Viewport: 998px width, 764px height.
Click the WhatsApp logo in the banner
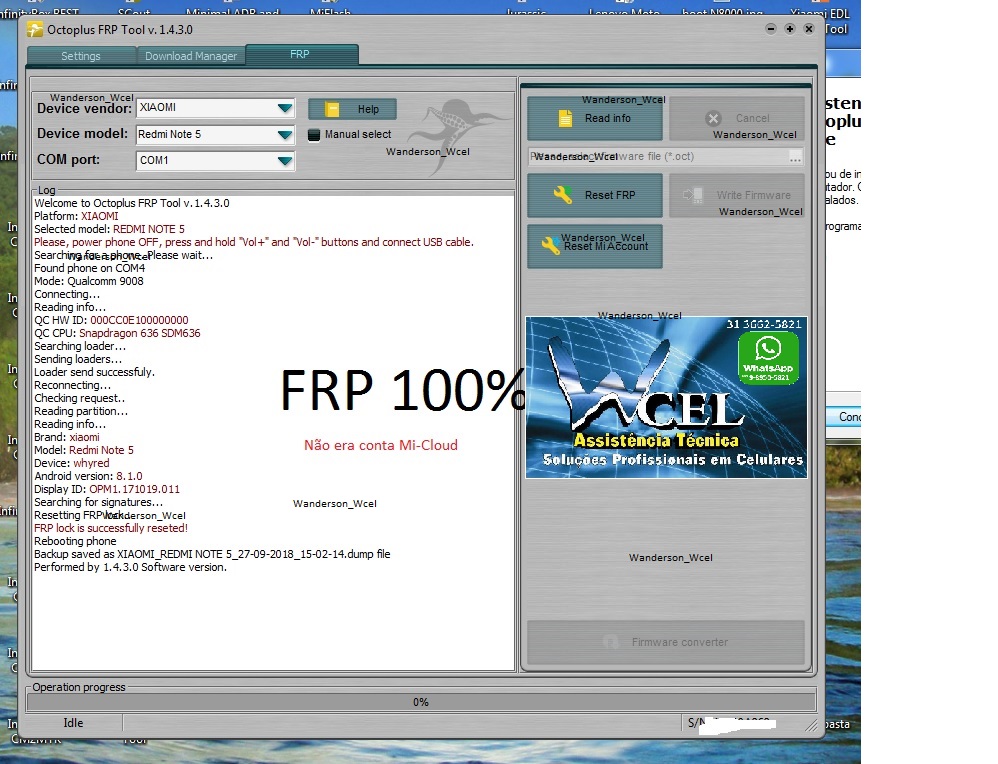click(x=768, y=357)
